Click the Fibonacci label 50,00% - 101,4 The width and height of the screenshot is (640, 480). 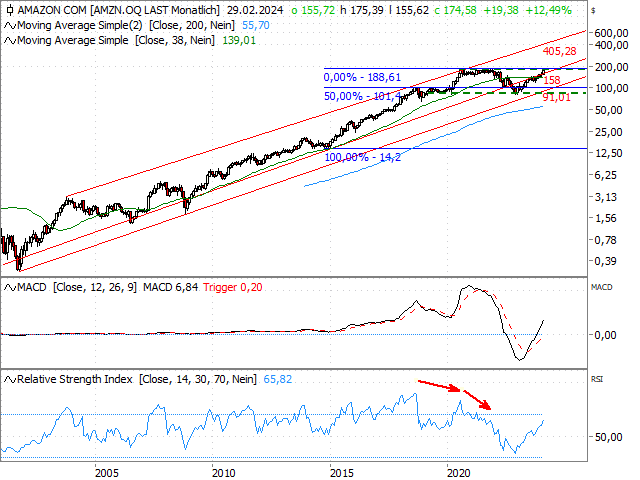[x=362, y=96]
